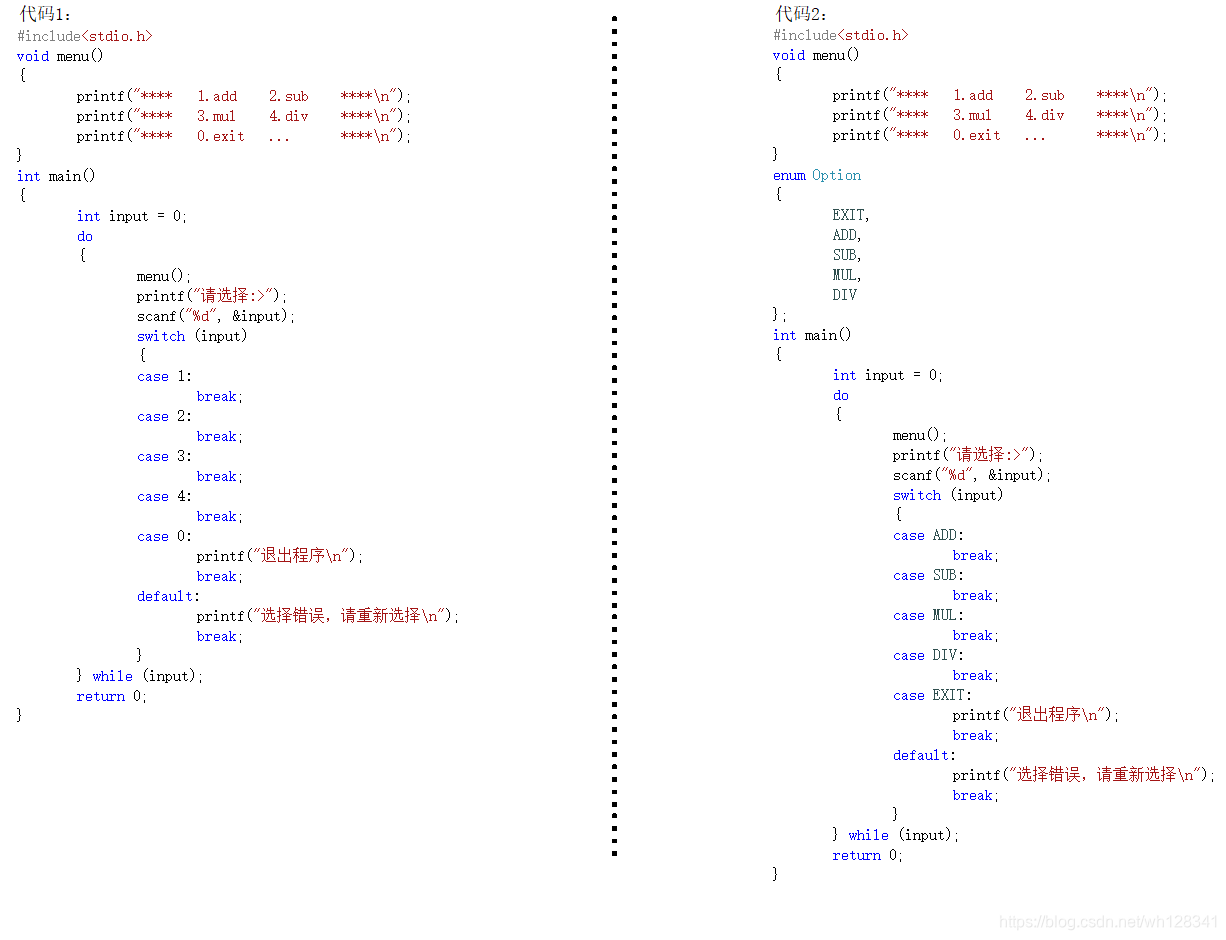Click the '0.exit ...' printf line in 代码1

click(x=244, y=136)
